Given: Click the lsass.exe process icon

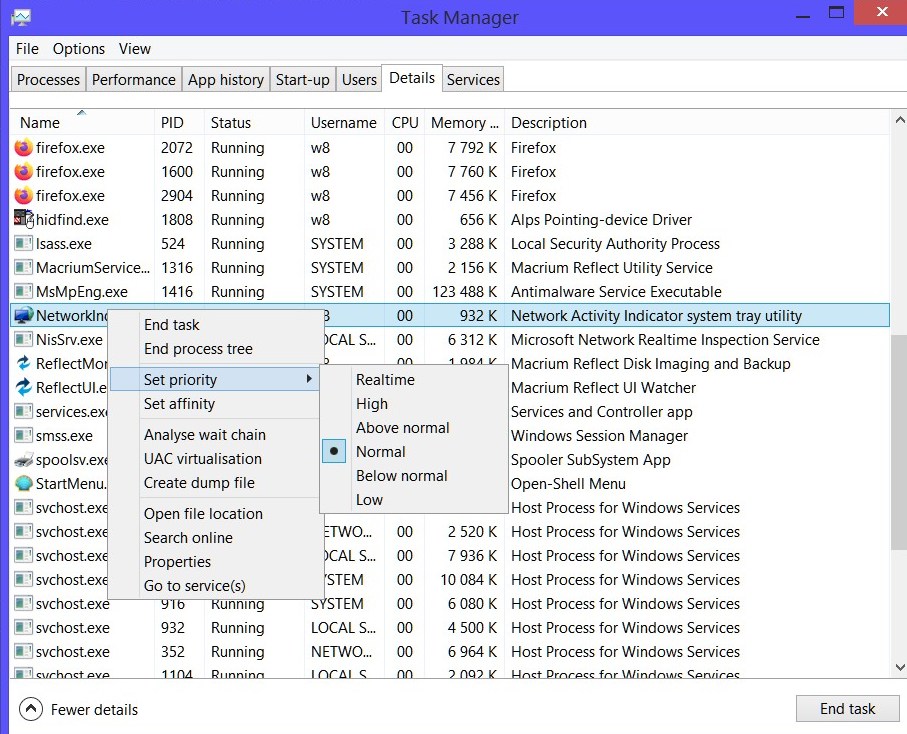Looking at the screenshot, I should click(x=23, y=244).
